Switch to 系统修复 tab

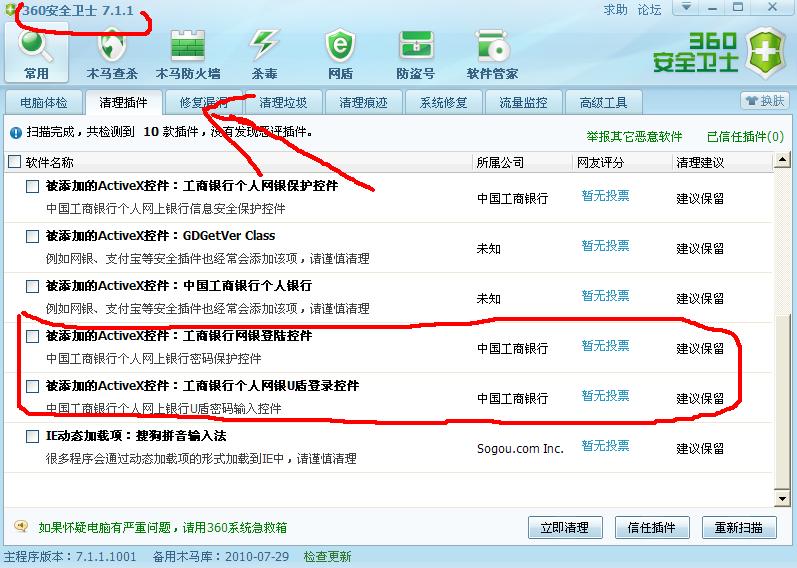(443, 103)
